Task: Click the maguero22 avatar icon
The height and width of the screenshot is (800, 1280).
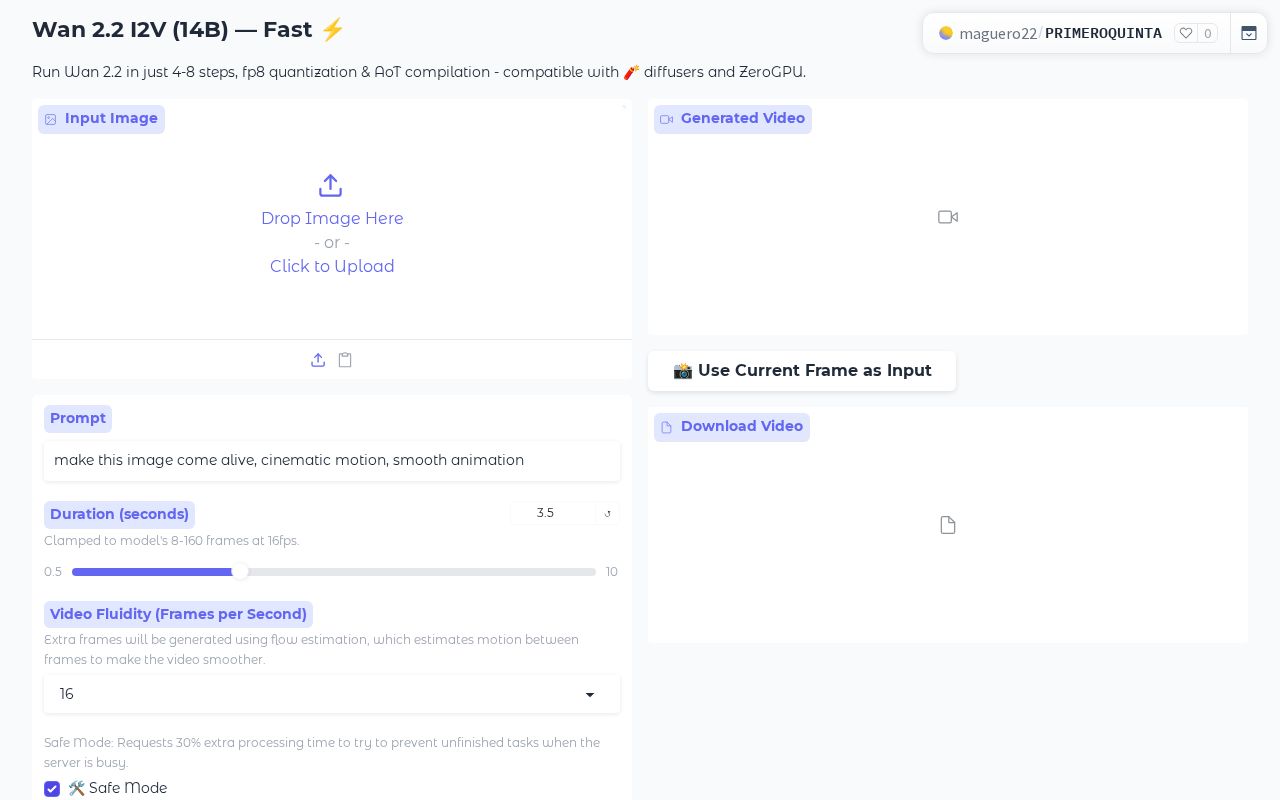Action: tap(946, 33)
